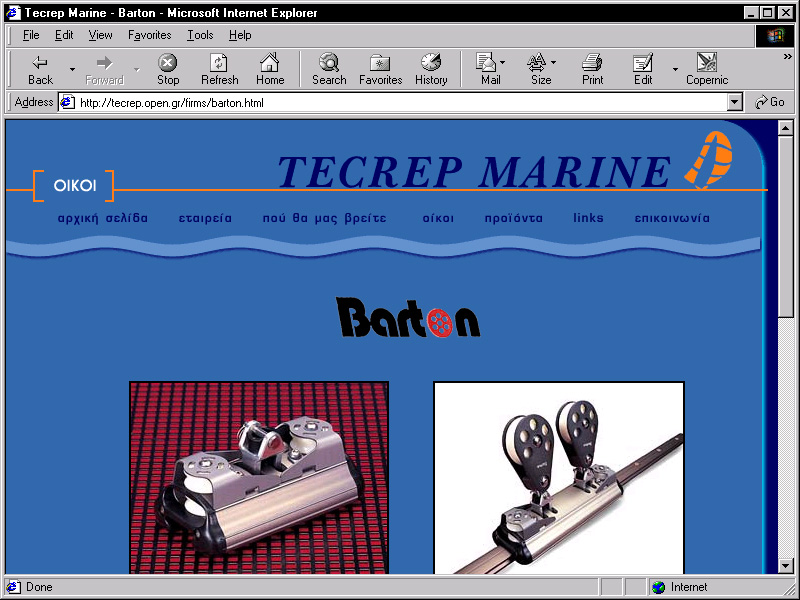Expand the Back history dropdown arrow
This screenshot has height=600, width=800.
click(x=72, y=69)
